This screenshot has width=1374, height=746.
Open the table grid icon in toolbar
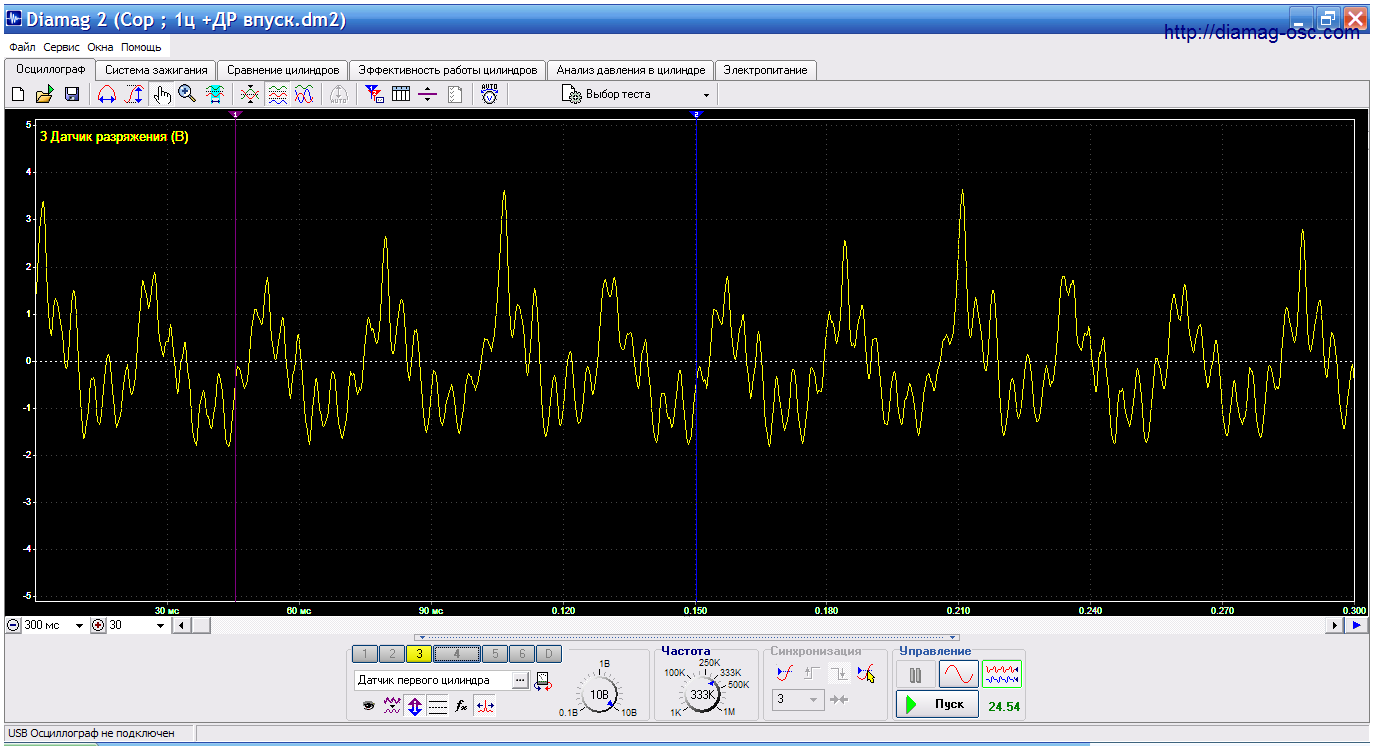click(401, 94)
